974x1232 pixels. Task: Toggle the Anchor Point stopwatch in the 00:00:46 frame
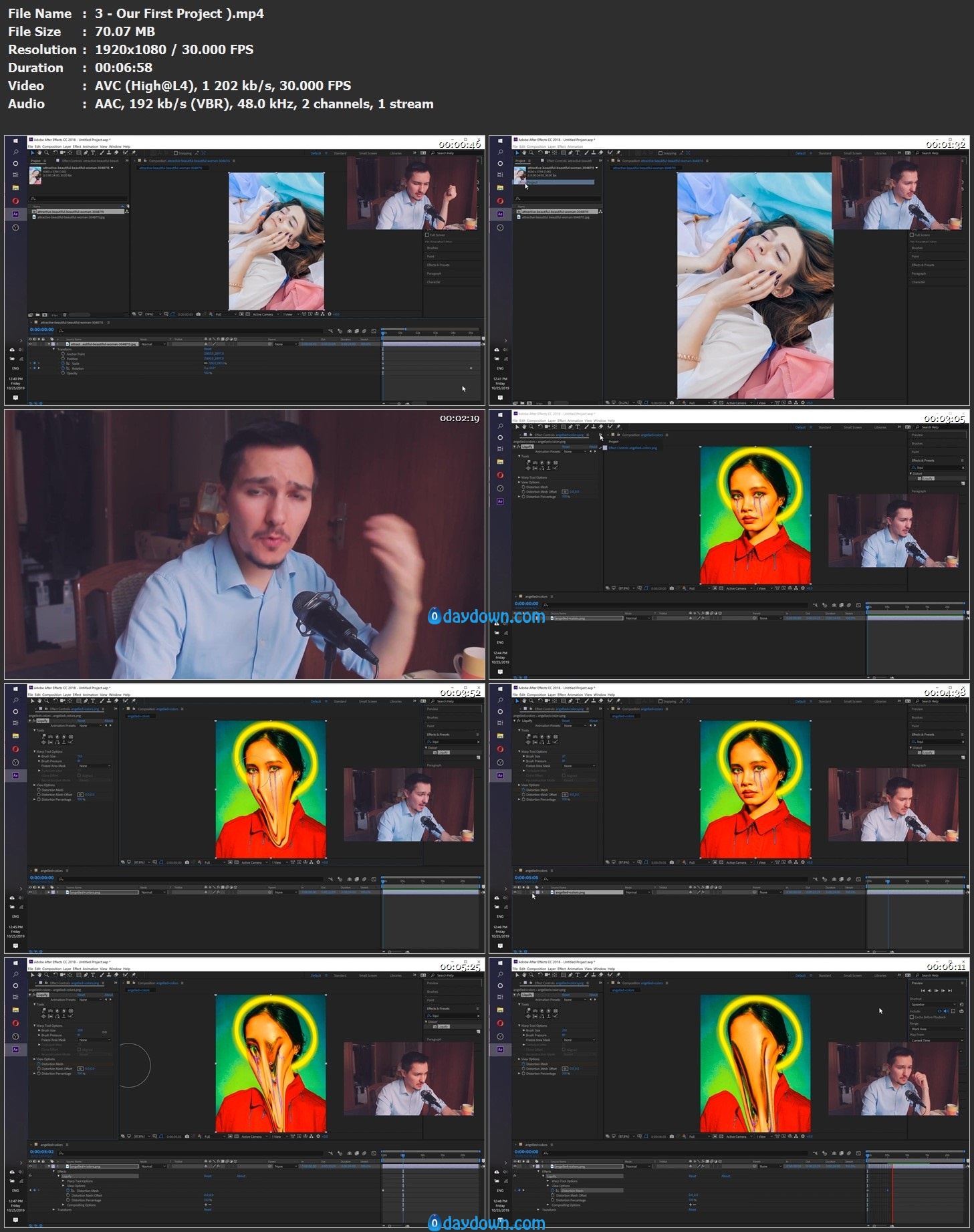click(63, 354)
